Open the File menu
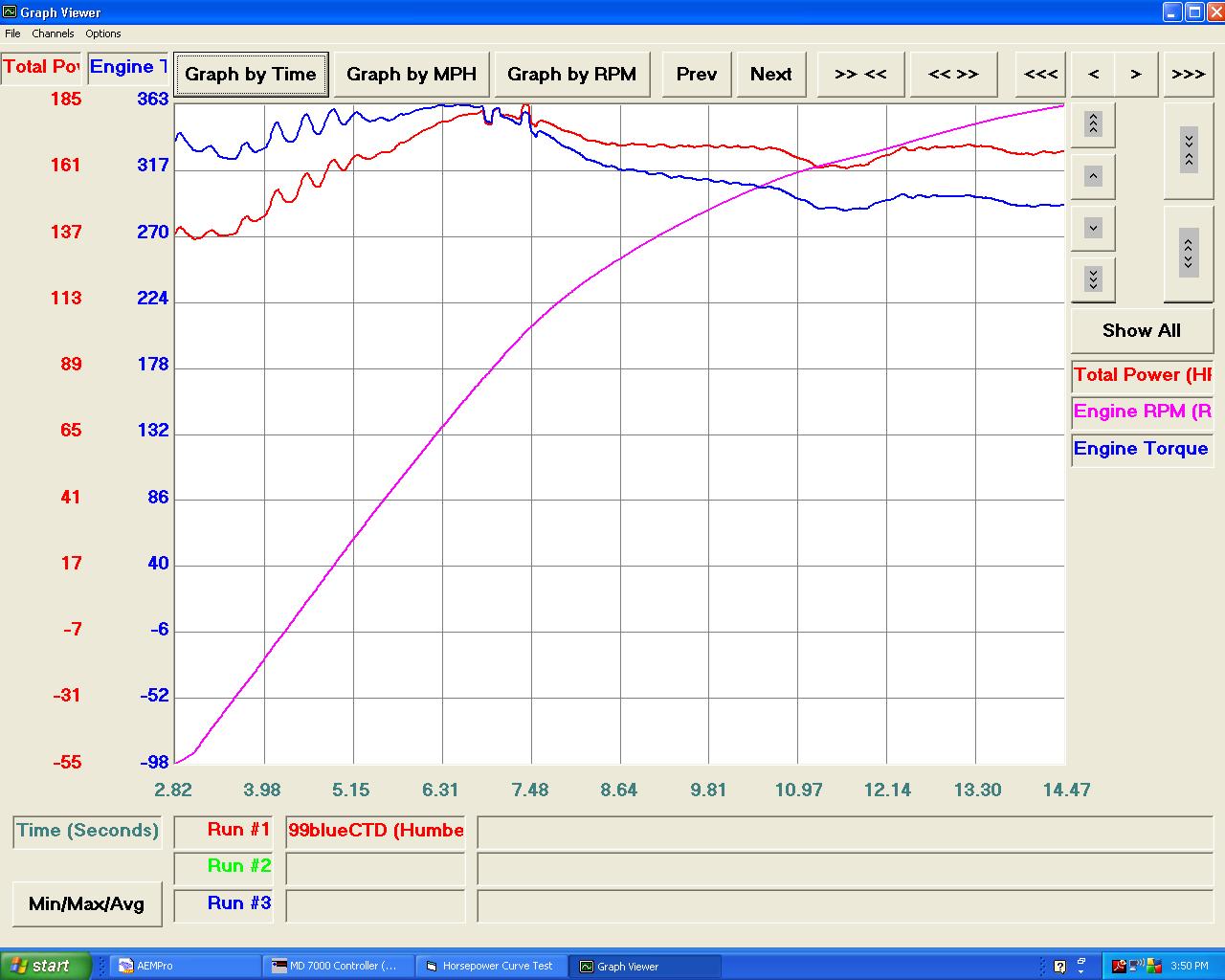This screenshot has height=980, width=1225. (x=12, y=33)
